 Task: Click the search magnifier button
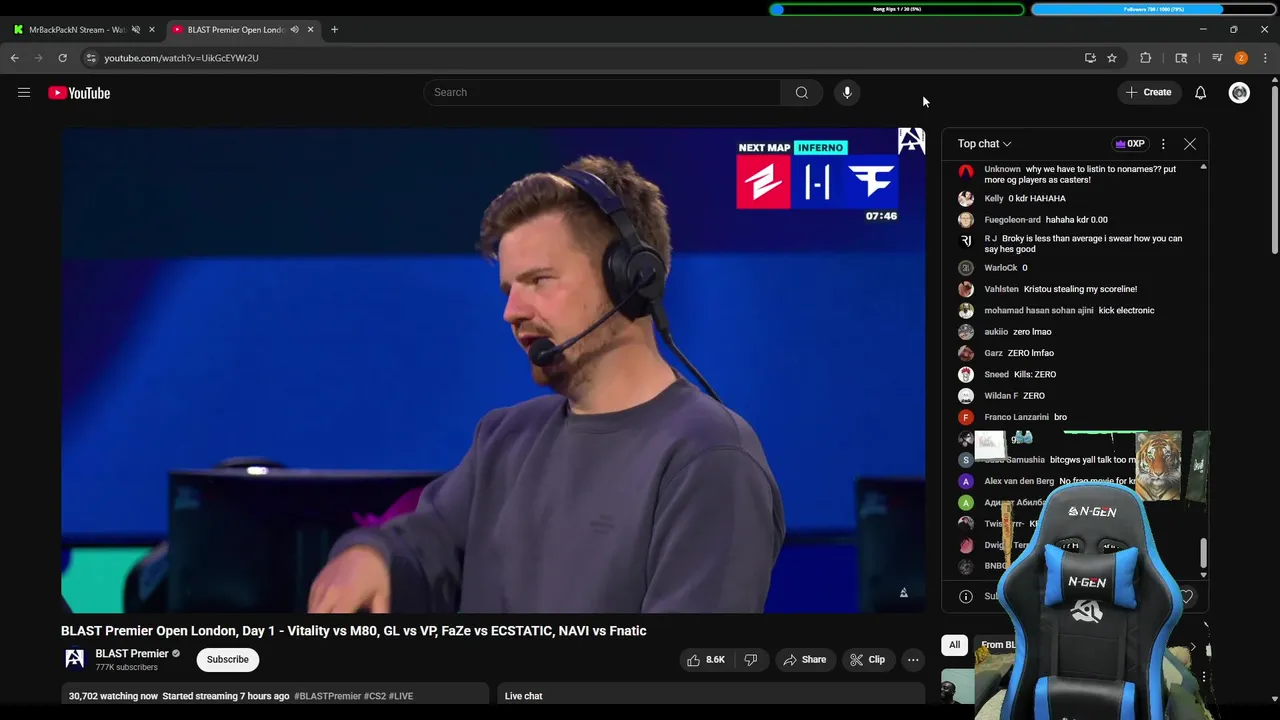(x=801, y=92)
